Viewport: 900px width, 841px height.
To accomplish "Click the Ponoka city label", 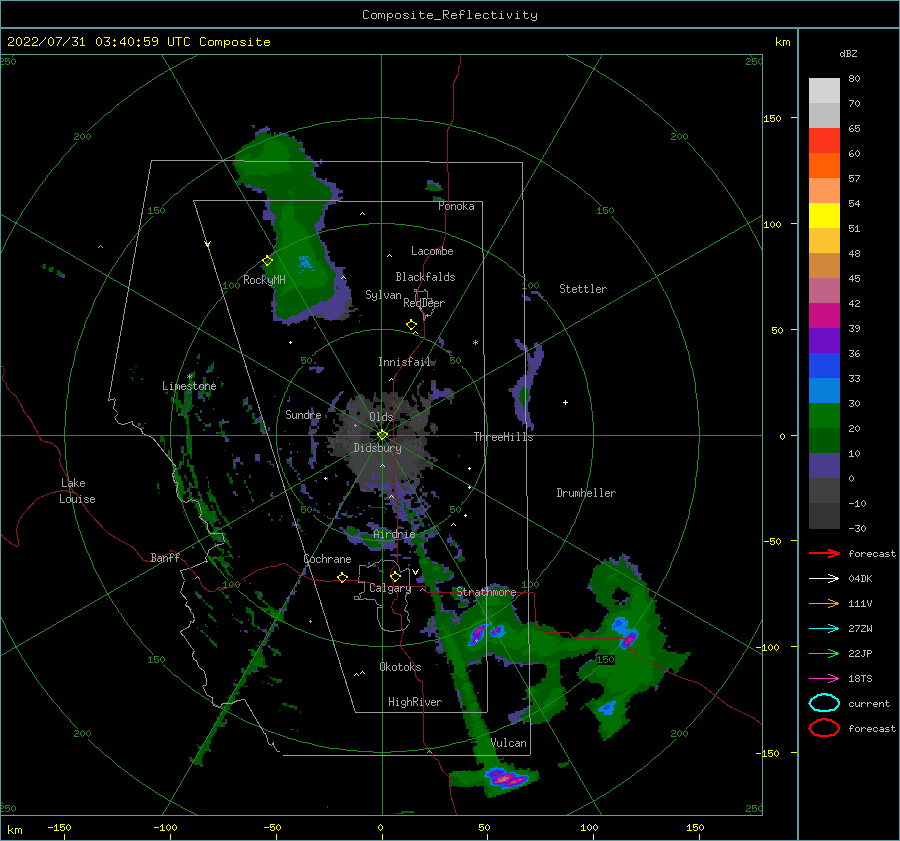I will [x=456, y=206].
